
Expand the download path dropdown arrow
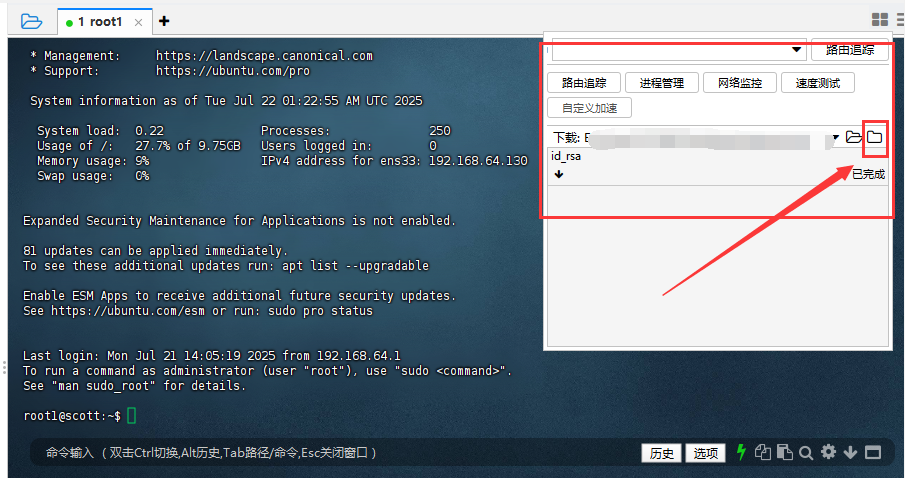(x=835, y=137)
